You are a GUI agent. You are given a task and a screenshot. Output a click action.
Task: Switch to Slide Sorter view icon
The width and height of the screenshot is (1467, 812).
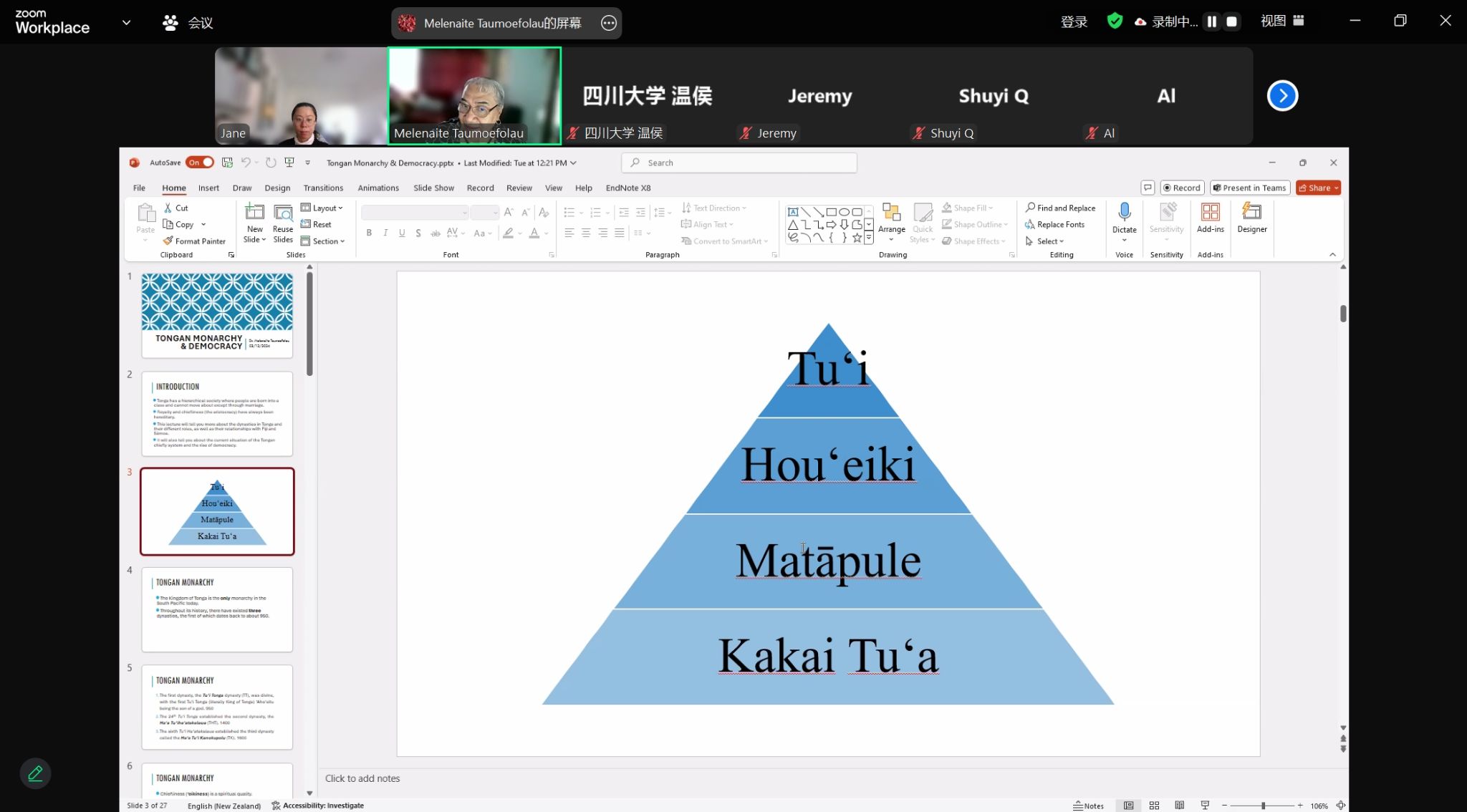[1154, 806]
